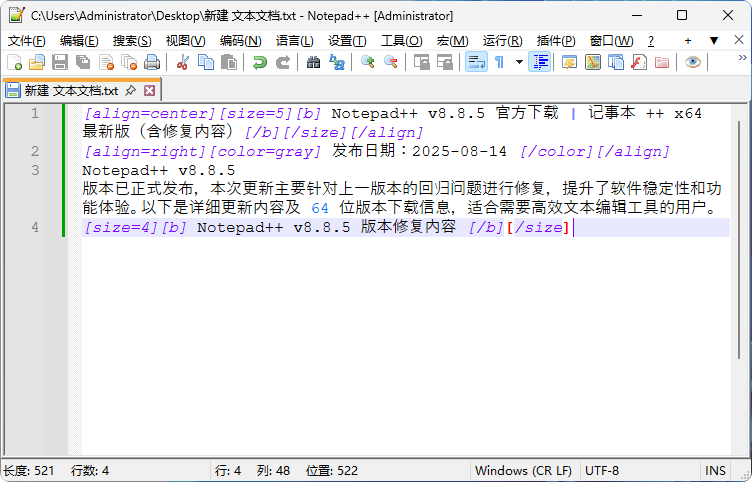Toggle show all characters pilcrow button
The height and width of the screenshot is (482, 752).
(499, 62)
